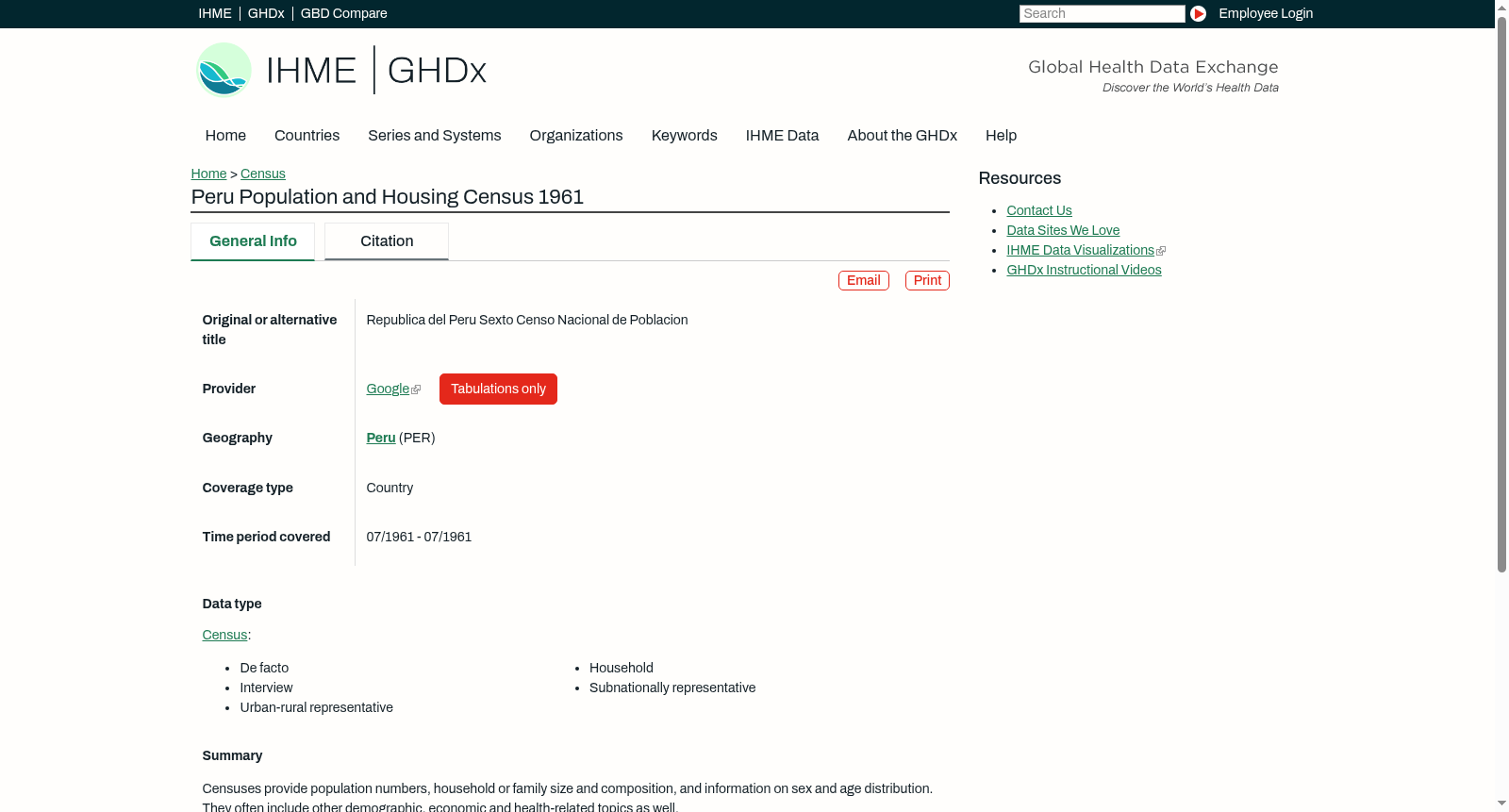
Task: Open the Organizations menu
Action: coord(576,135)
